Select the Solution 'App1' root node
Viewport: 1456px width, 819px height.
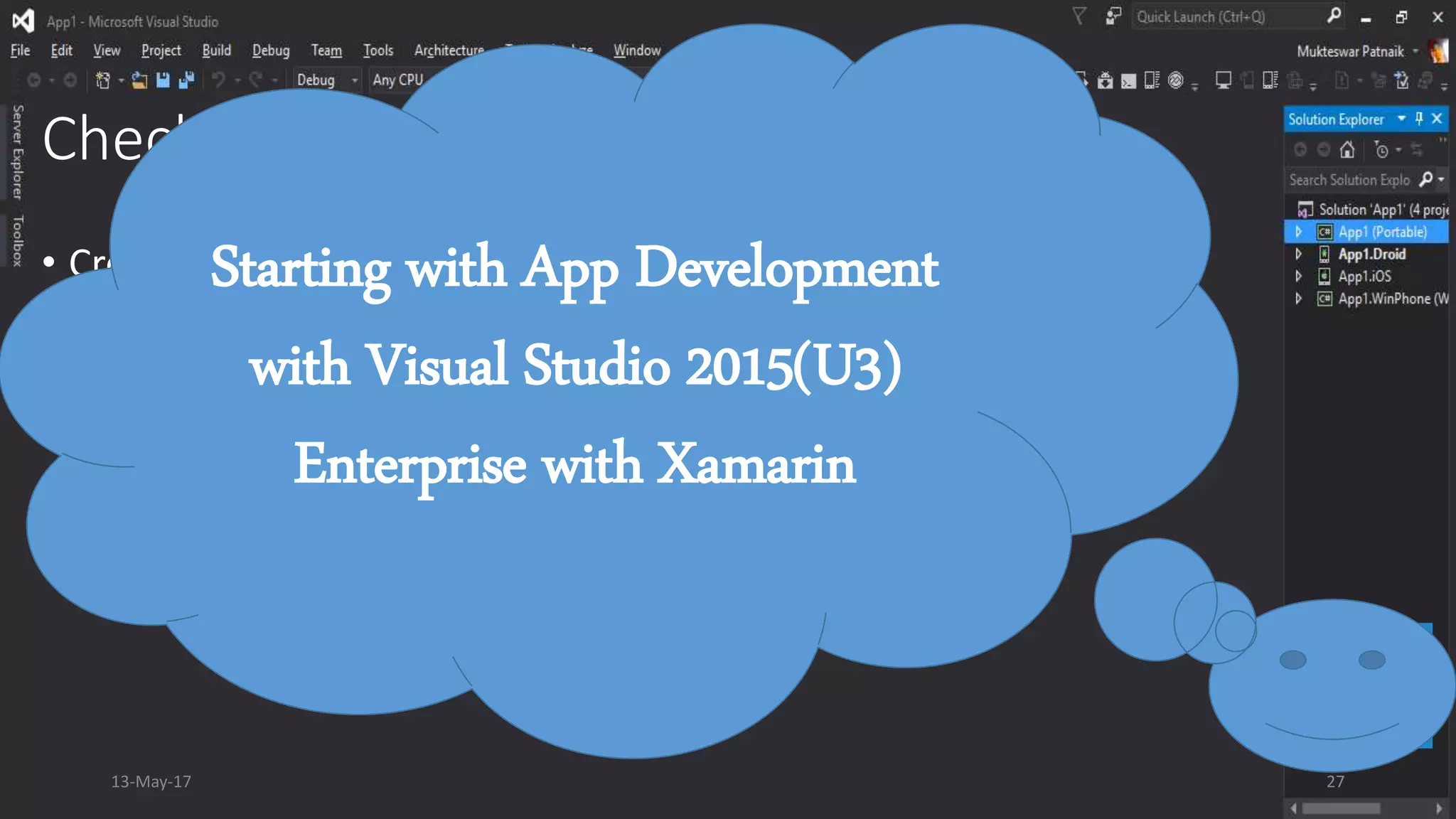pos(1372,210)
